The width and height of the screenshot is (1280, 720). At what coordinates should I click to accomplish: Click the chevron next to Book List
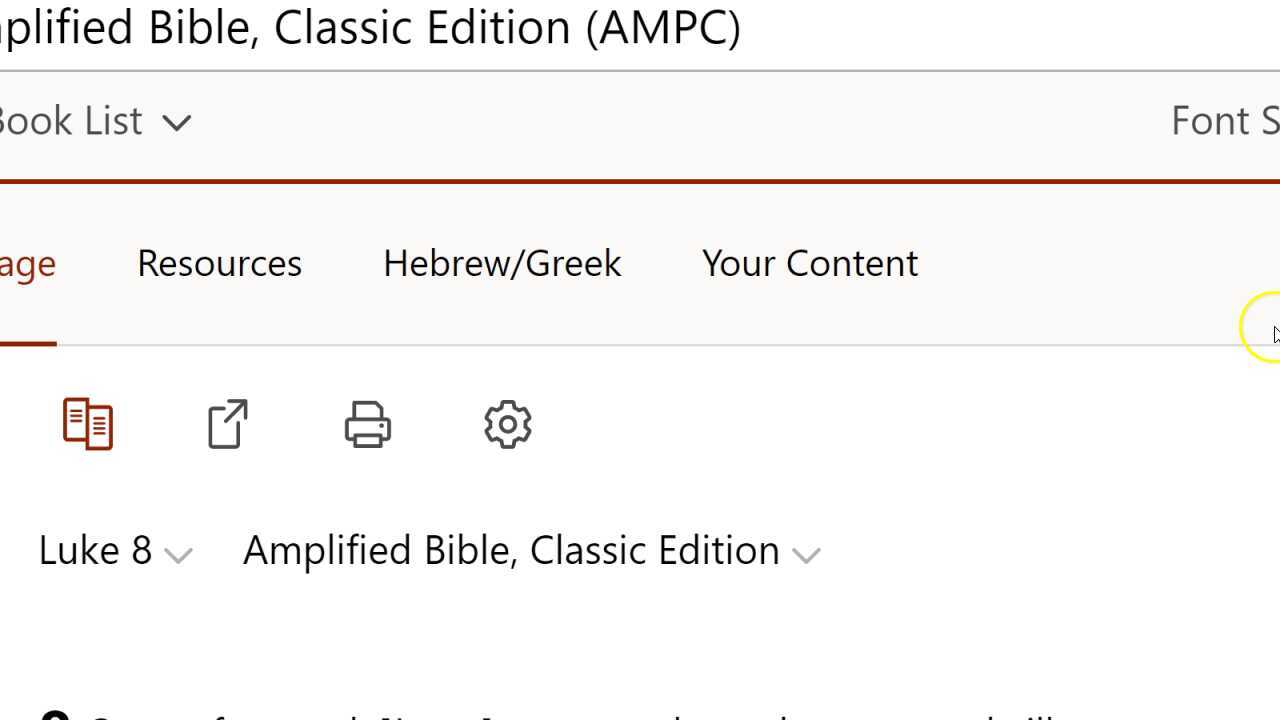(177, 123)
